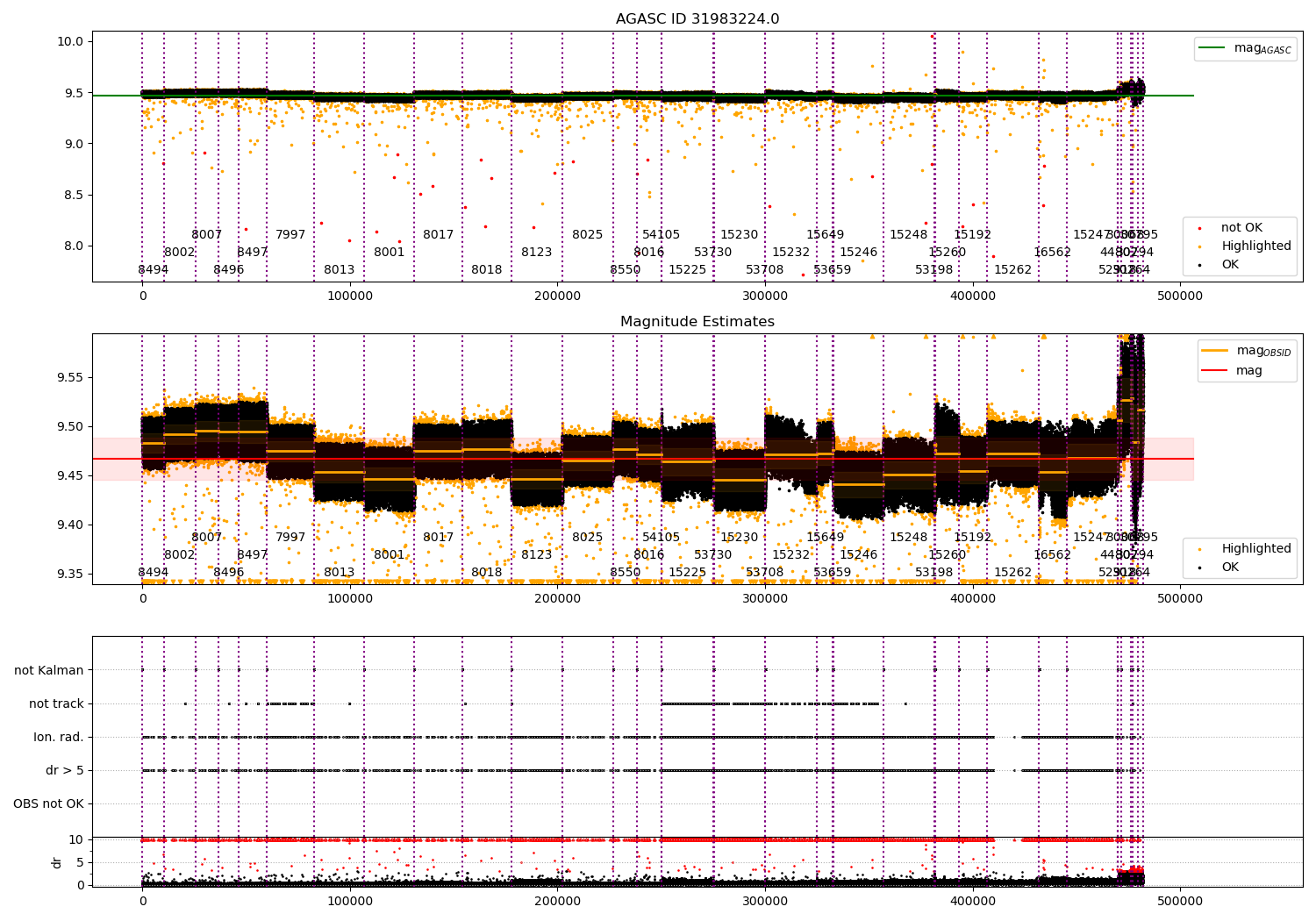Click the 'Ion. rad.' row label
This screenshot has width=1316, height=921.
pyautogui.click(x=59, y=737)
